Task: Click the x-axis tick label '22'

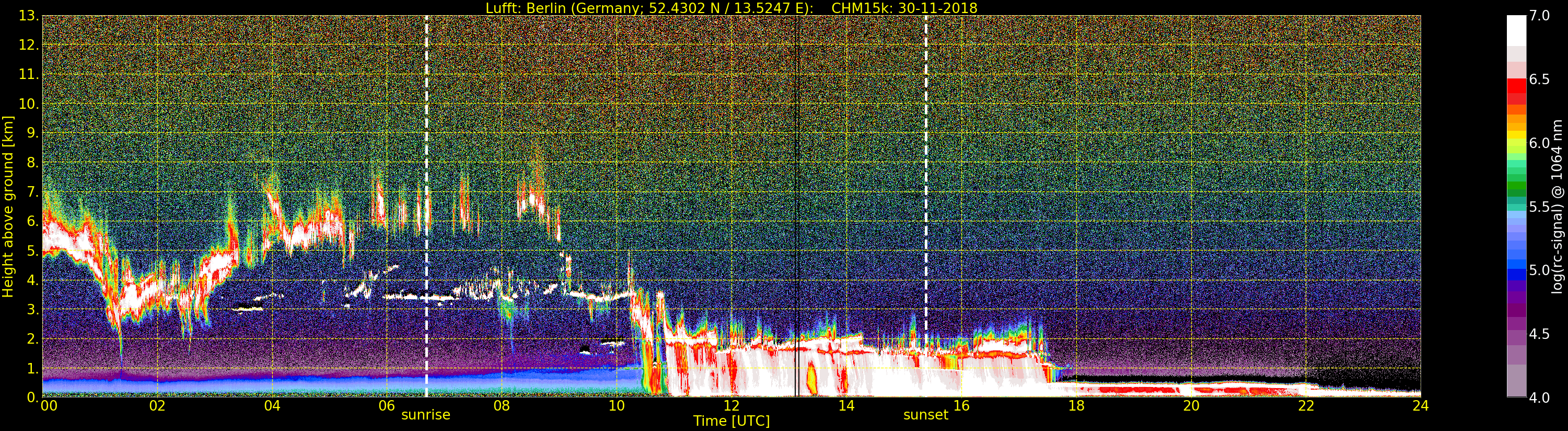Action: [x=1306, y=406]
